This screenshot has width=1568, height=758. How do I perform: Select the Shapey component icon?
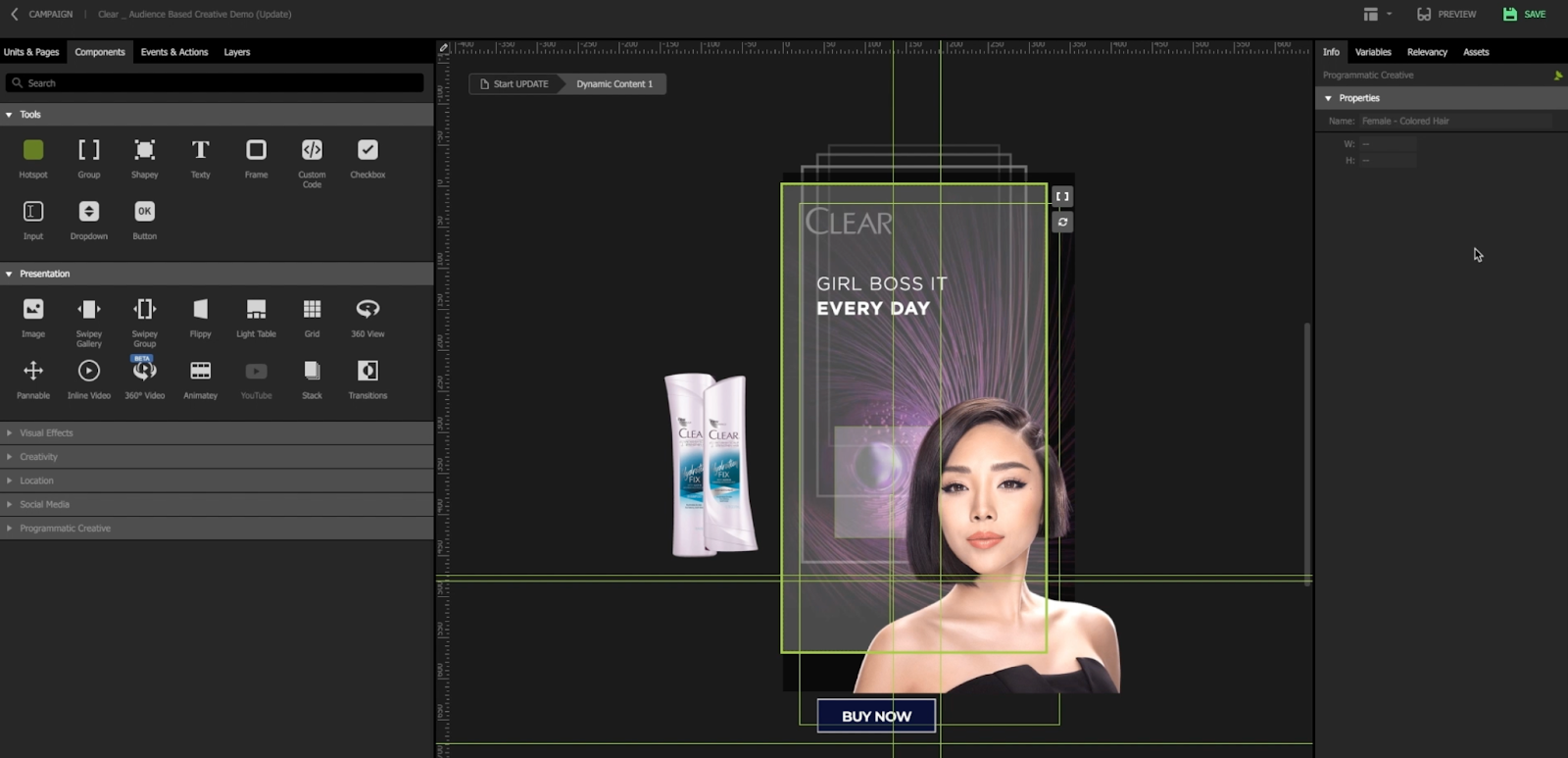coord(144,150)
